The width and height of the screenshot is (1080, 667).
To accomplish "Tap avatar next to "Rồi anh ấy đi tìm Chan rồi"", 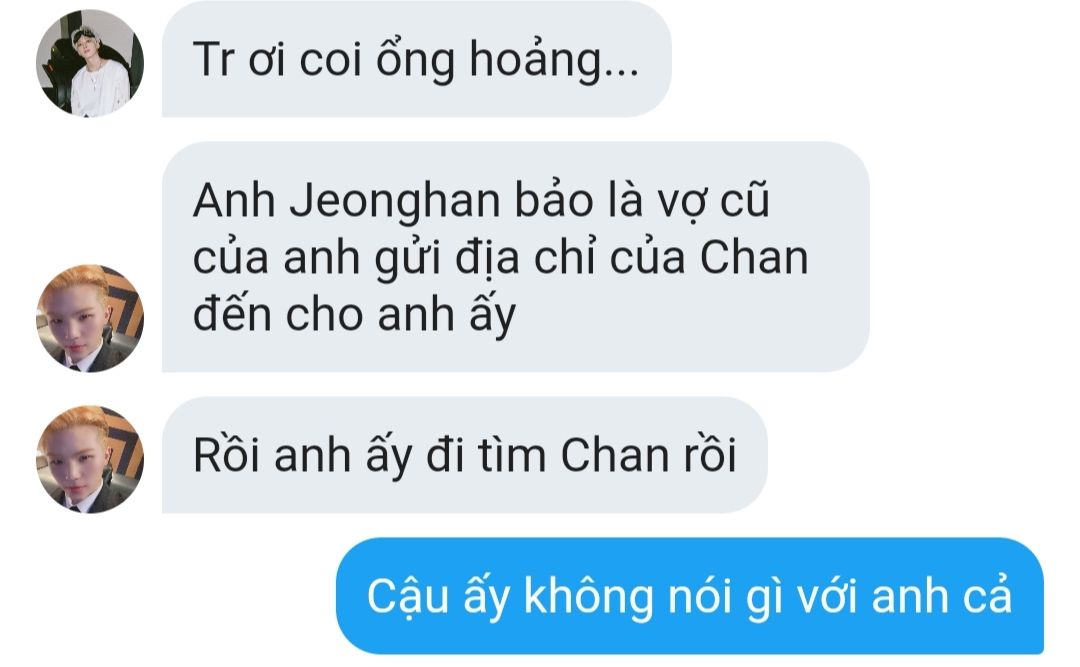I will 90,459.
